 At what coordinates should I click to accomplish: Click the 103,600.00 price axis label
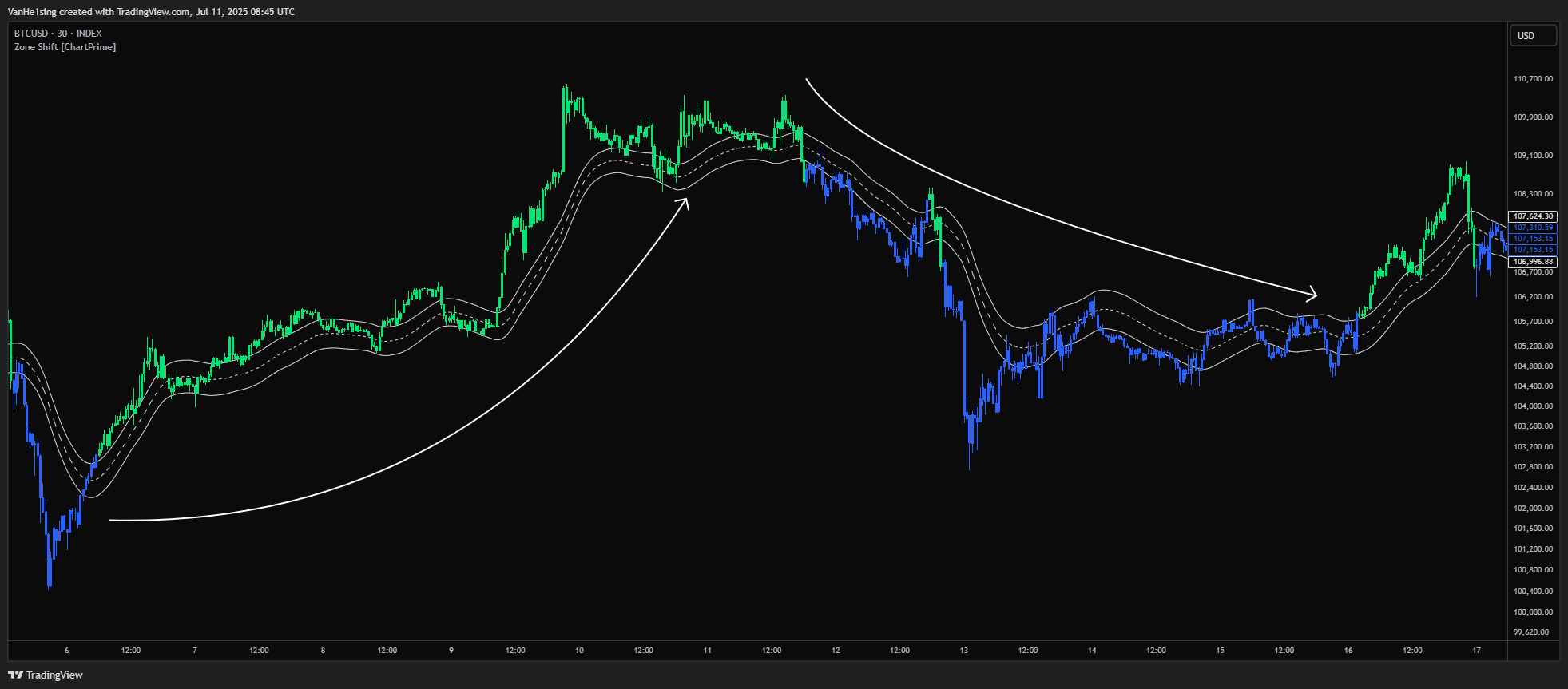tap(1533, 426)
